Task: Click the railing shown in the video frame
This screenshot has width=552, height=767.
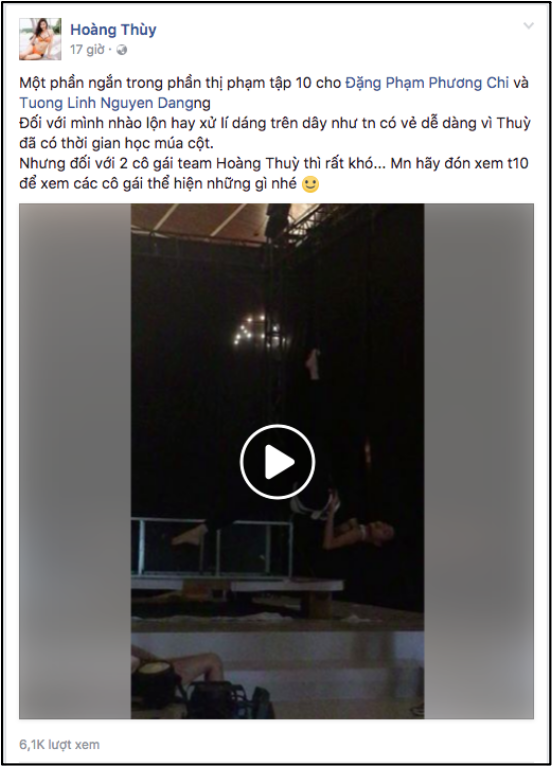Action: pos(212,547)
